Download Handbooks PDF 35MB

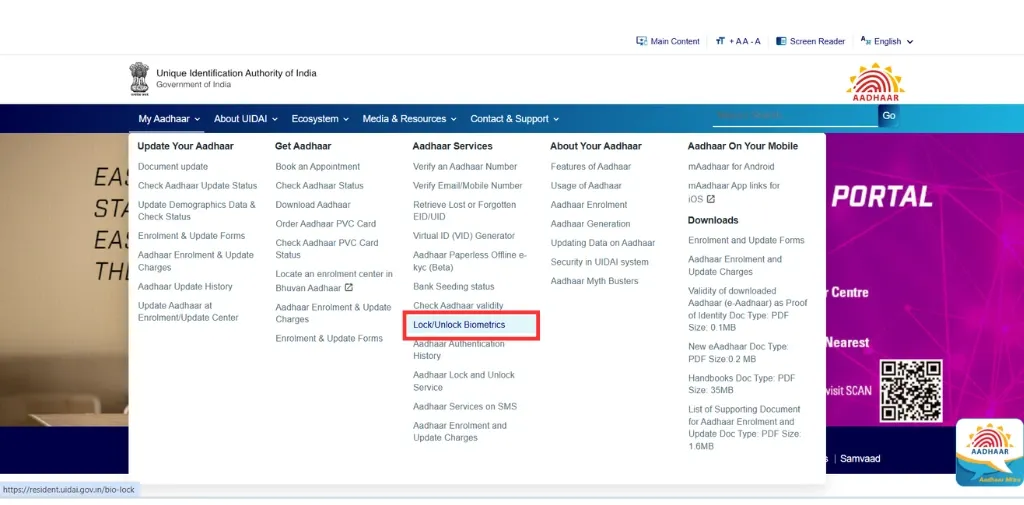coord(741,384)
